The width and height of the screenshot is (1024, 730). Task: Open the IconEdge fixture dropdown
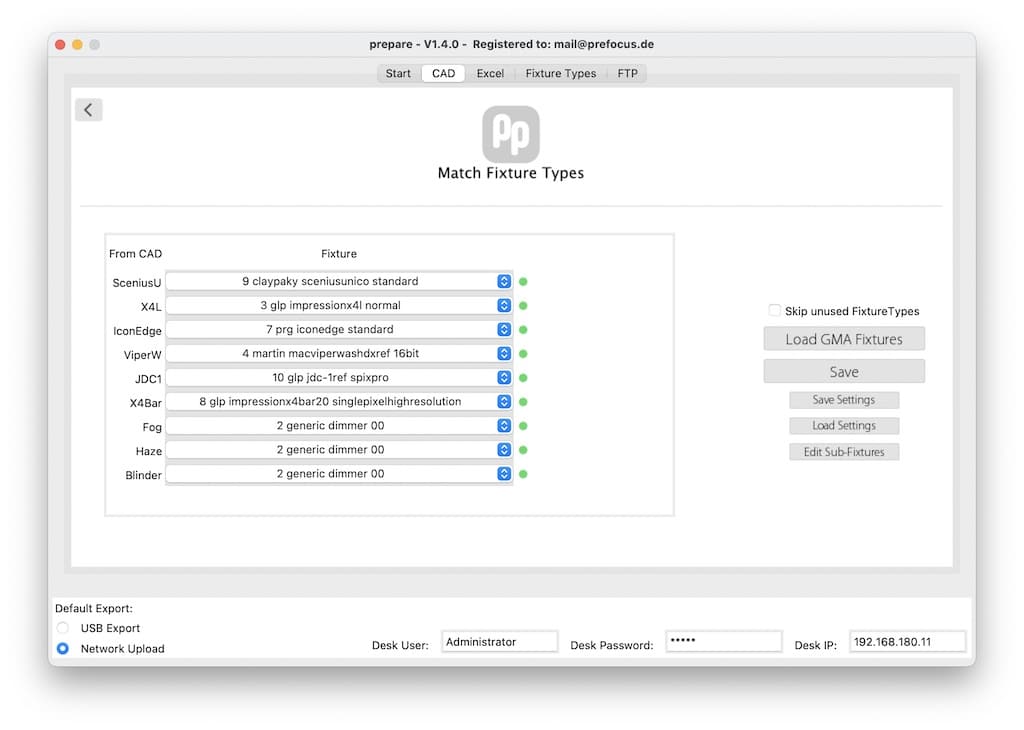[339, 330]
